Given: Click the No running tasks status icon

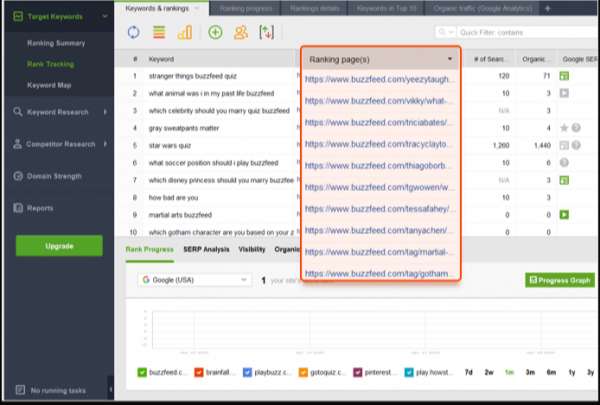Looking at the screenshot, I should tap(20, 390).
